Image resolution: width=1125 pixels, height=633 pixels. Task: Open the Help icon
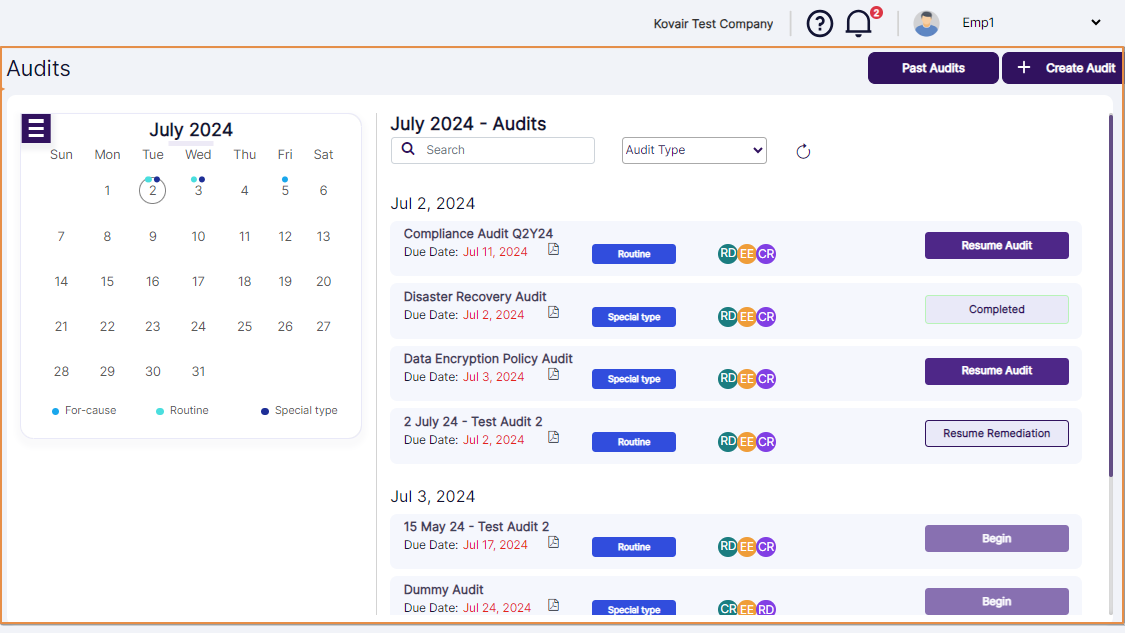pos(820,23)
